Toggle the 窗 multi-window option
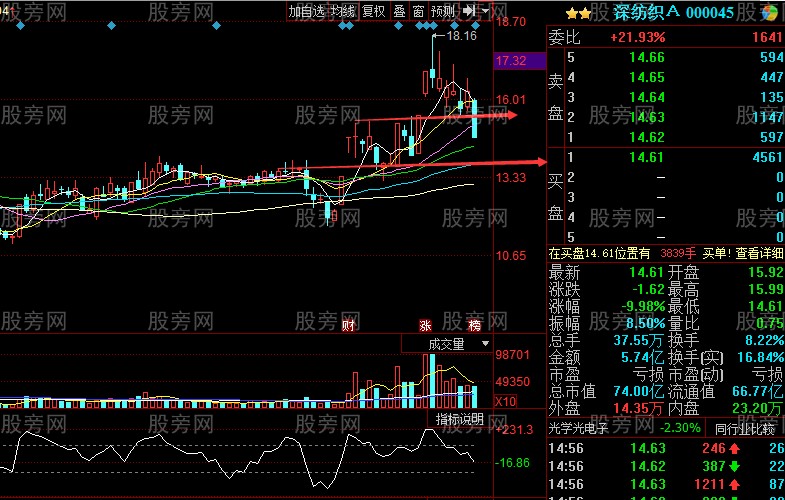This screenshot has height=500, width=785. (417, 11)
